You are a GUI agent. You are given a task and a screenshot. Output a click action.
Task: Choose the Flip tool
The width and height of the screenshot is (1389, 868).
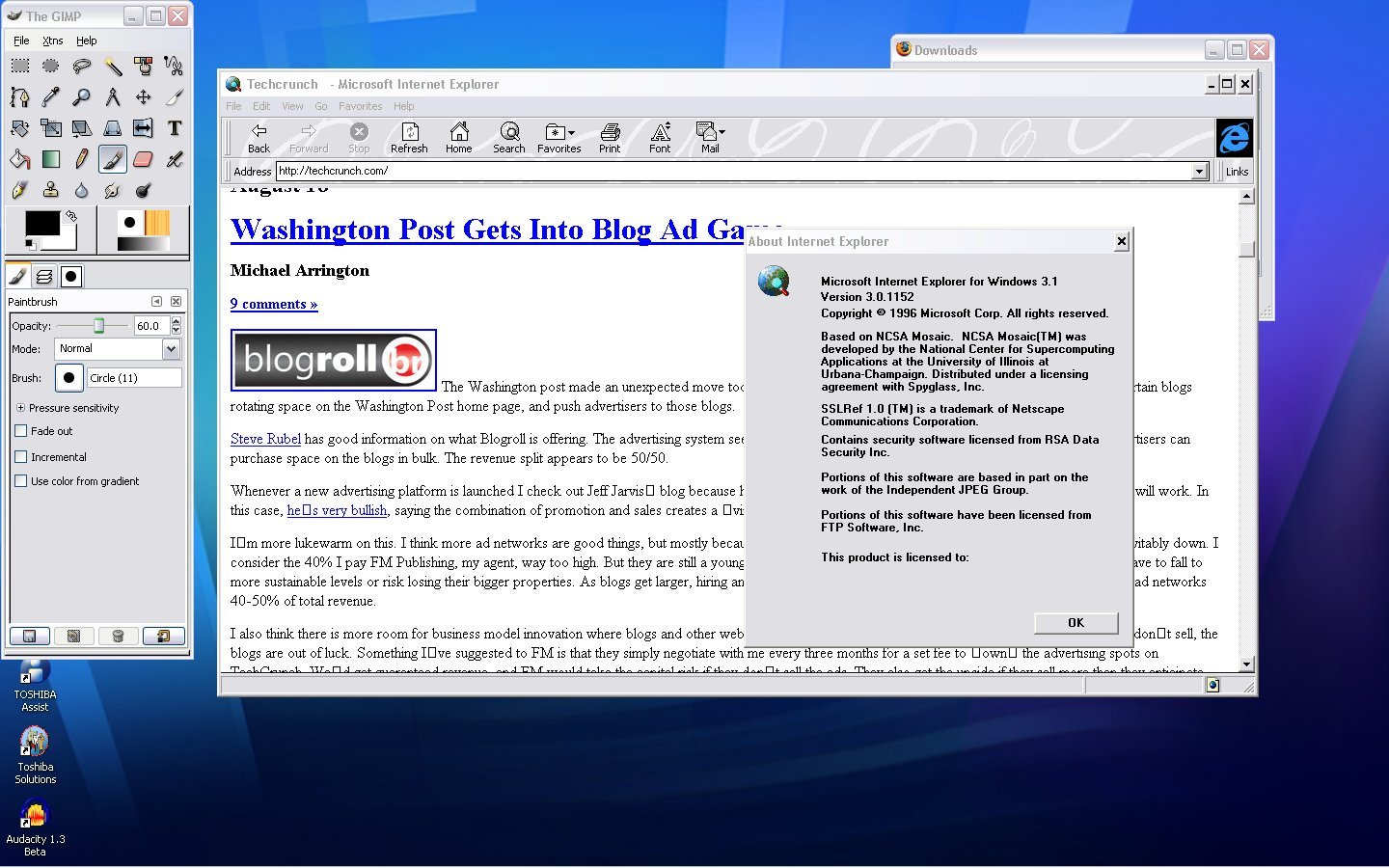tap(144, 128)
